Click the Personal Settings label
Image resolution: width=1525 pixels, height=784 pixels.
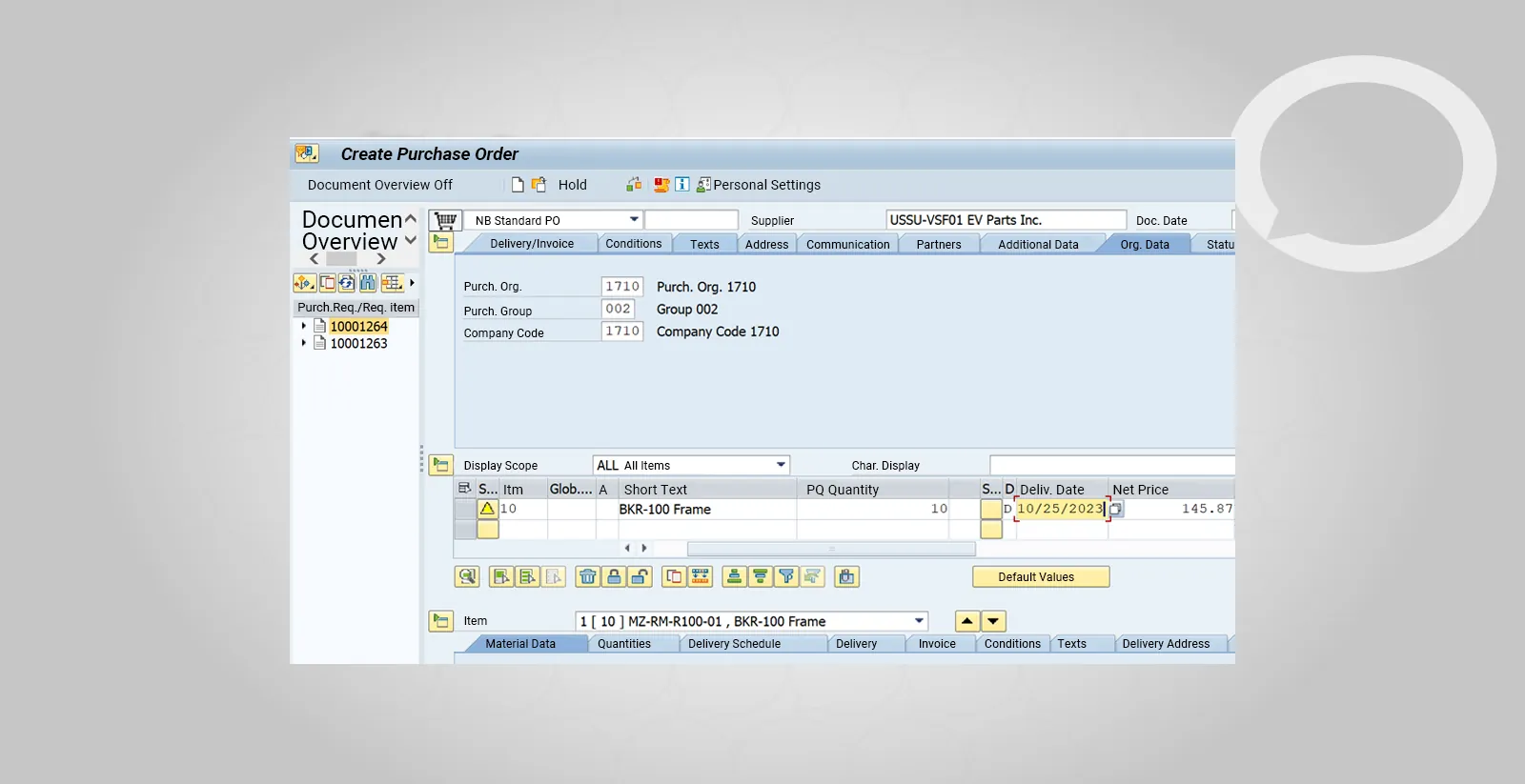coord(767,185)
